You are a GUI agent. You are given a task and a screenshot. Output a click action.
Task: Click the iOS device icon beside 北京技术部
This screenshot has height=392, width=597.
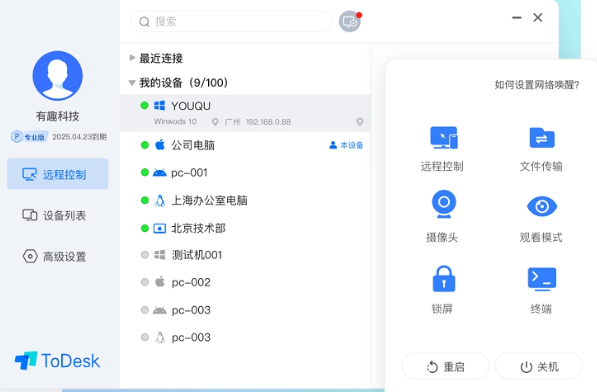[160, 228]
